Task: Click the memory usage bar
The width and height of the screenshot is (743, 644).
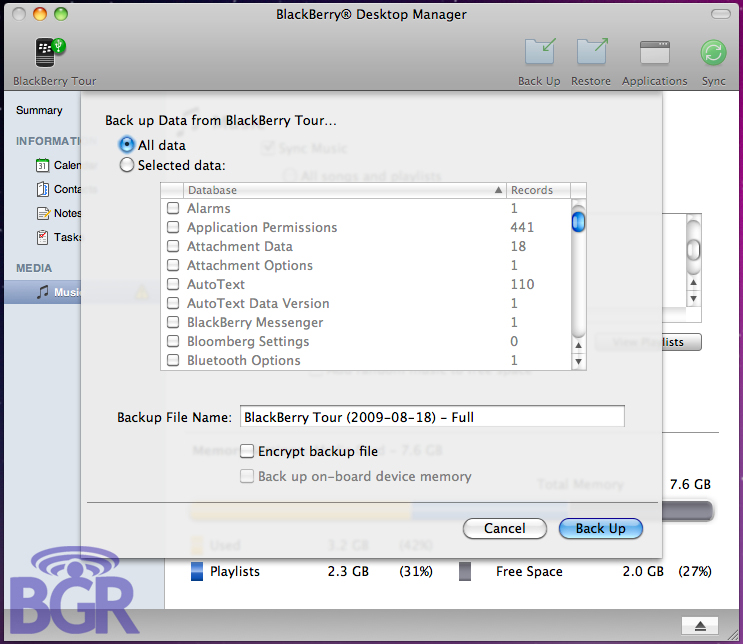Action: pos(451,511)
